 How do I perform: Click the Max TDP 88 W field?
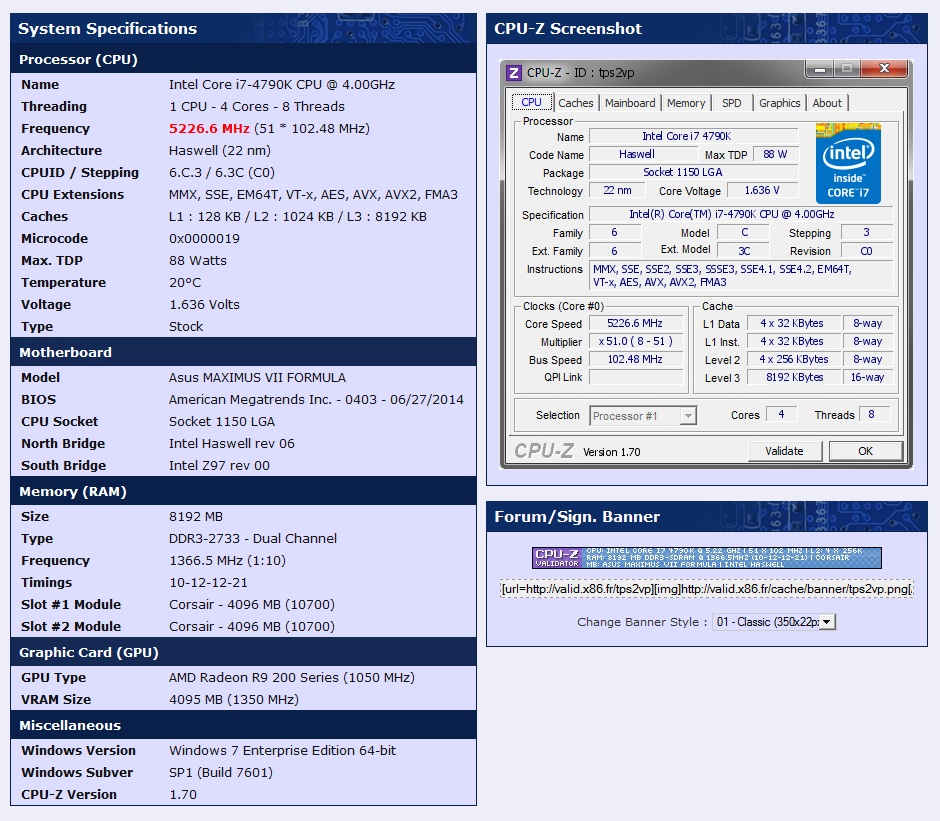click(x=775, y=154)
